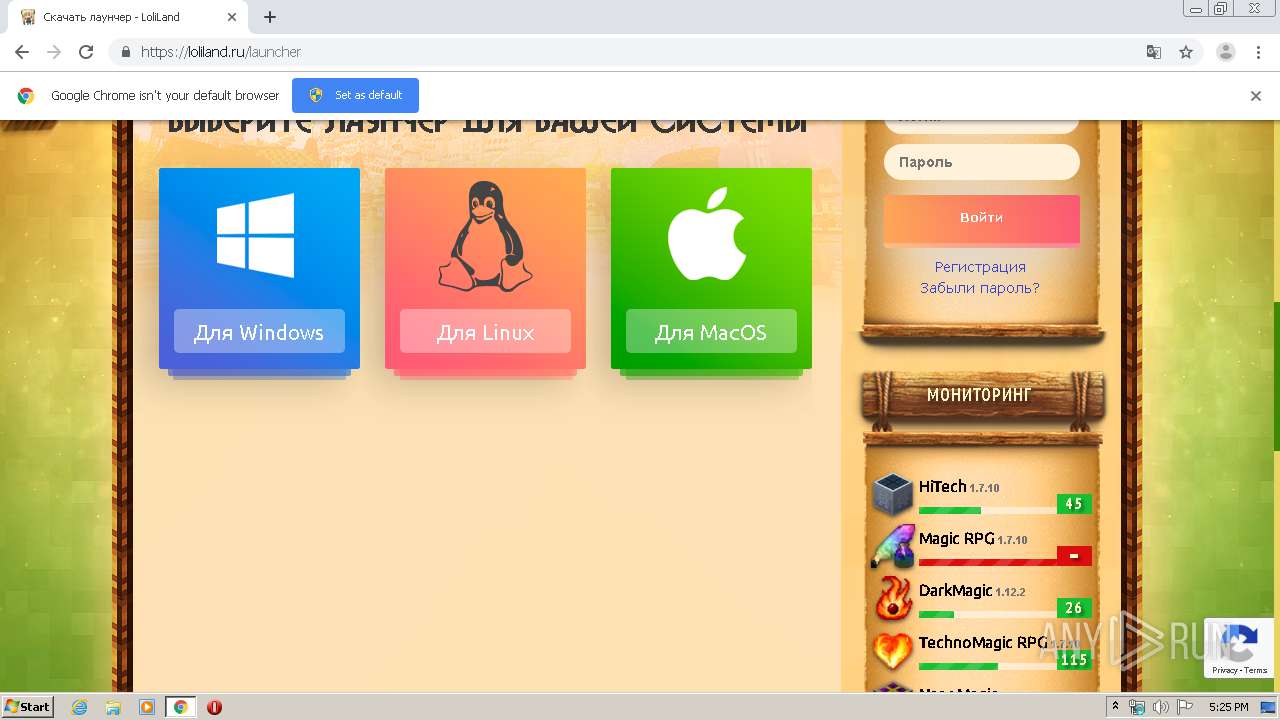Image resolution: width=1280 pixels, height=720 pixels.
Task: Click the Пароль password field
Action: coord(982,162)
